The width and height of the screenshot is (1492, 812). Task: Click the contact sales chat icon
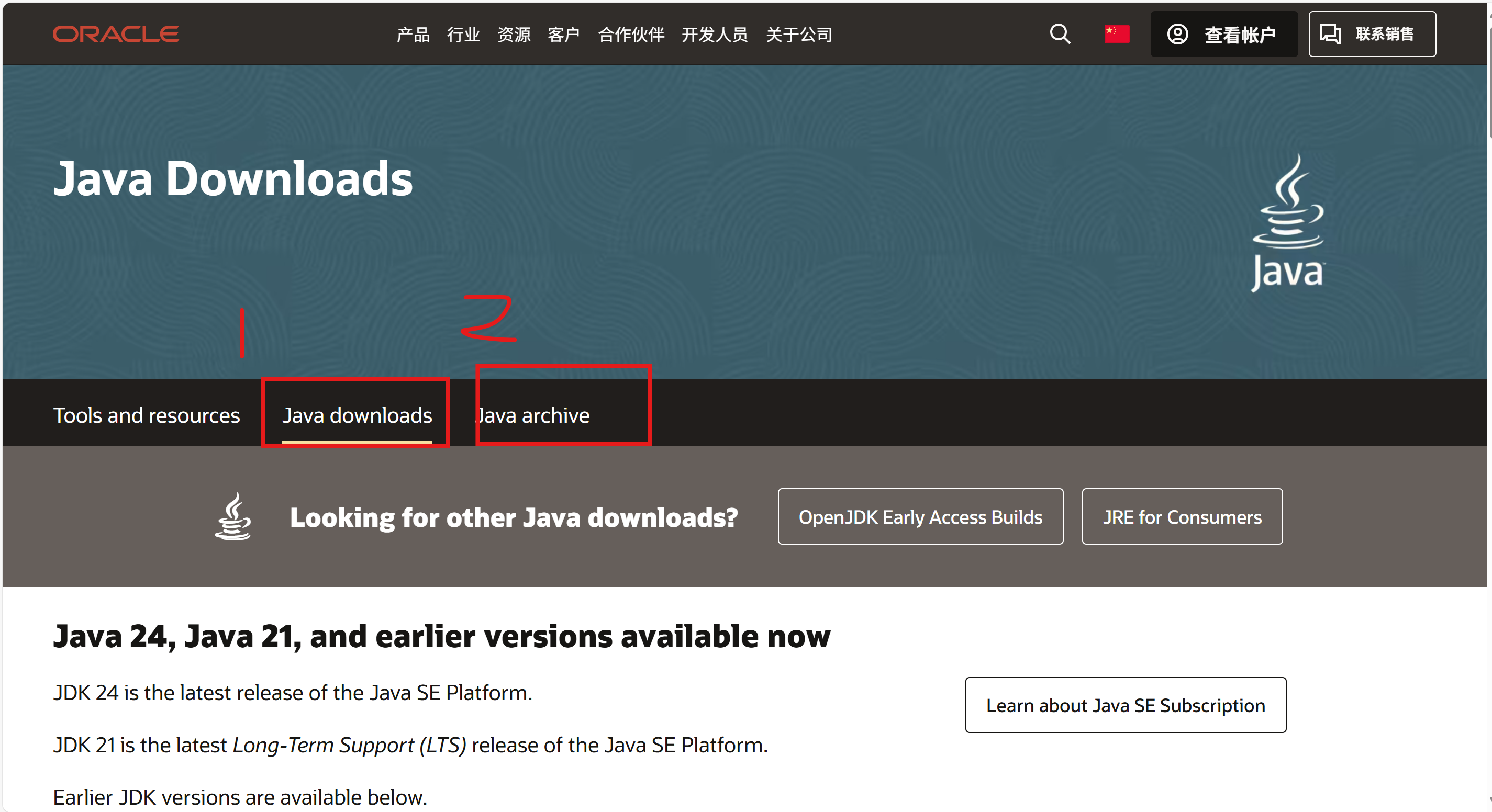[x=1330, y=34]
